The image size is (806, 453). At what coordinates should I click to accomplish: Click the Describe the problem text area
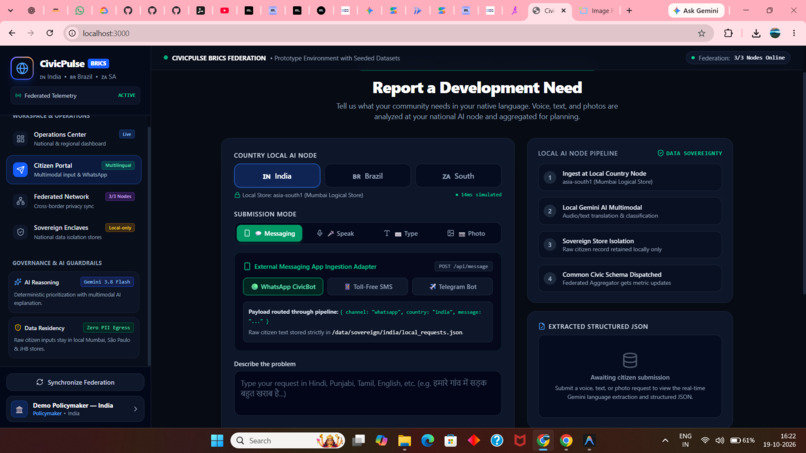click(368, 393)
